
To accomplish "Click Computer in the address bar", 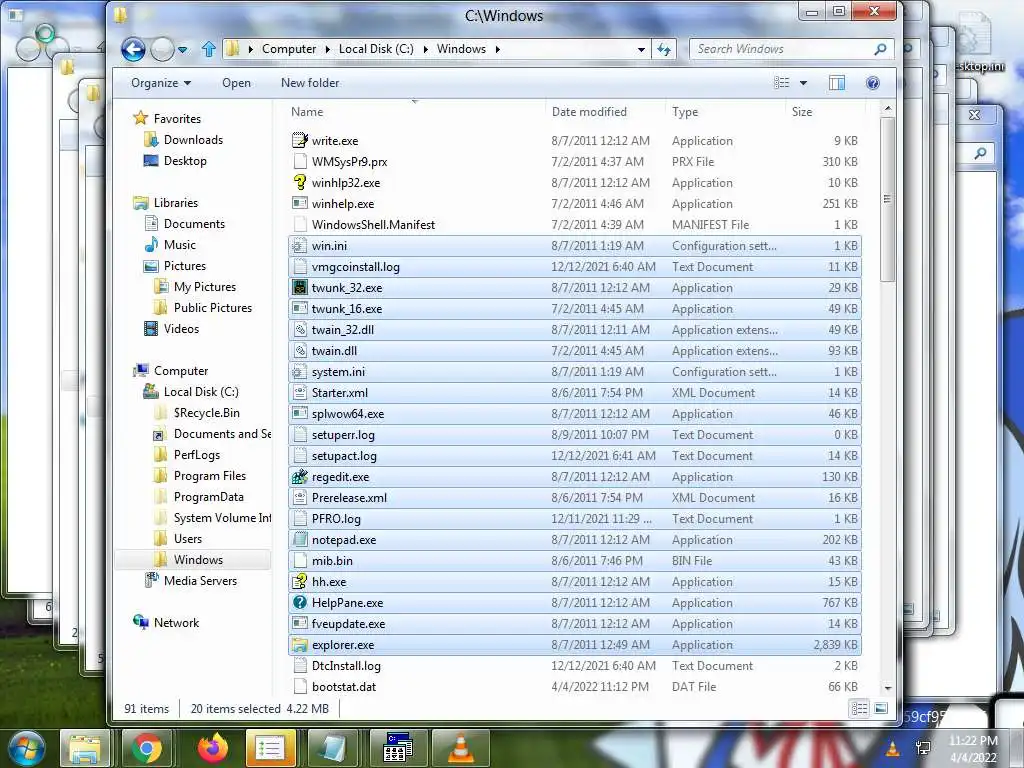I will click(289, 49).
